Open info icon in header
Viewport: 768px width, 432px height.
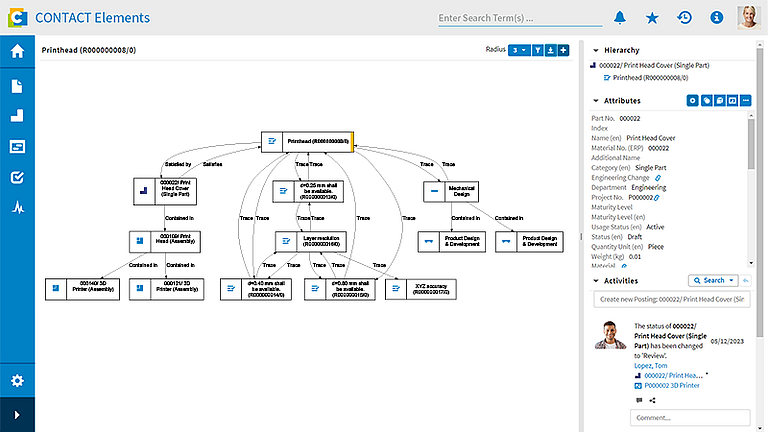[717, 18]
